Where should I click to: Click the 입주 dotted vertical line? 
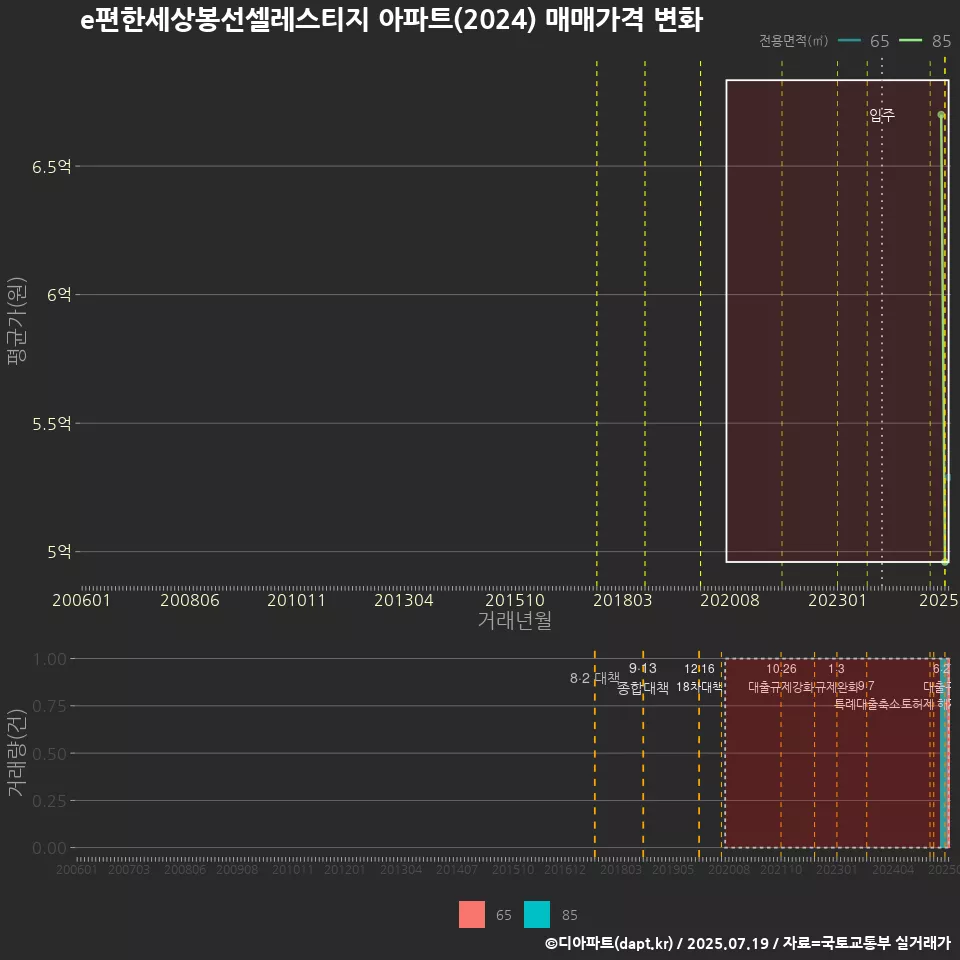pyautogui.click(x=881, y=300)
